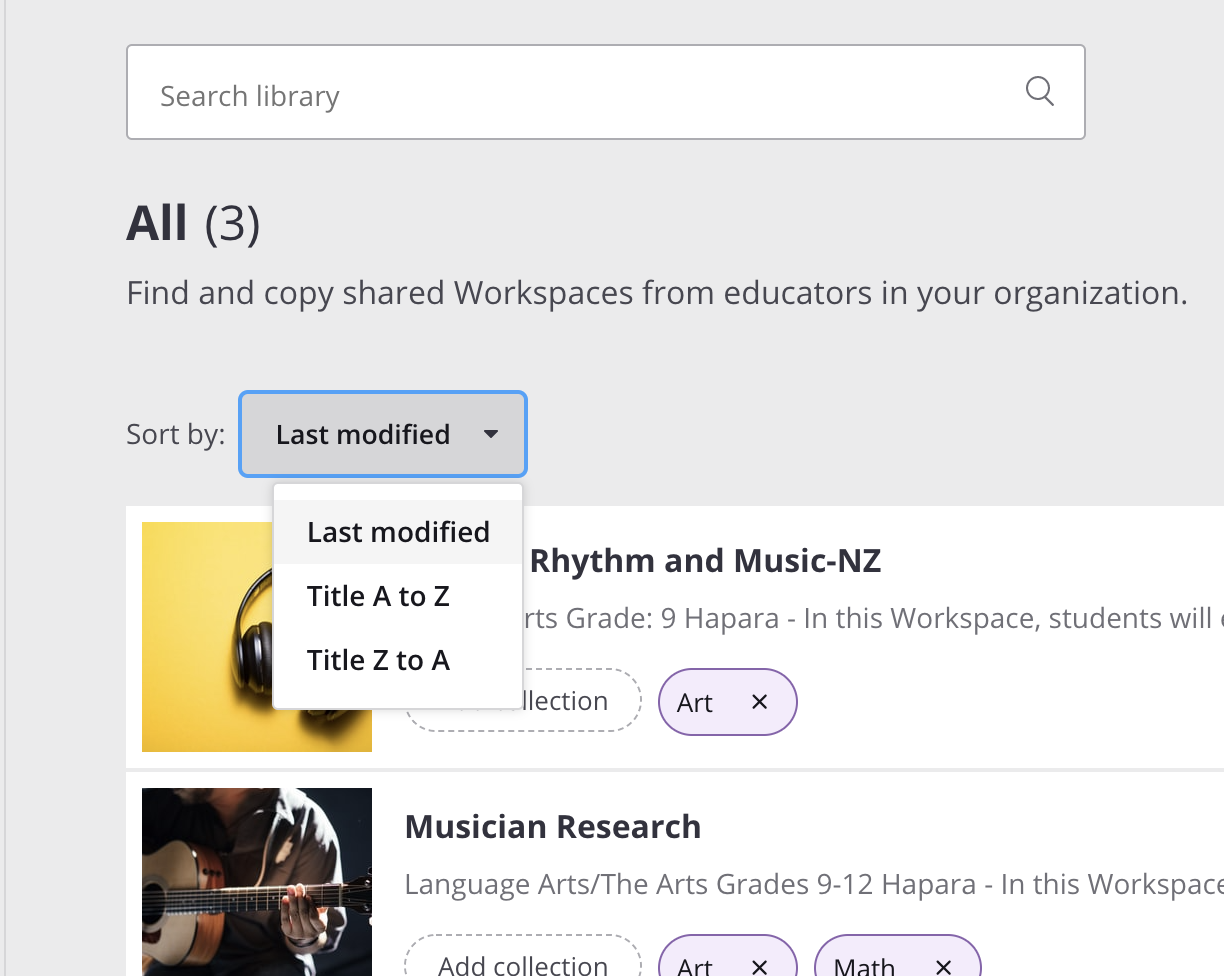1224x976 pixels.
Task: Click Add collection under Musician Research
Action: tap(521, 962)
